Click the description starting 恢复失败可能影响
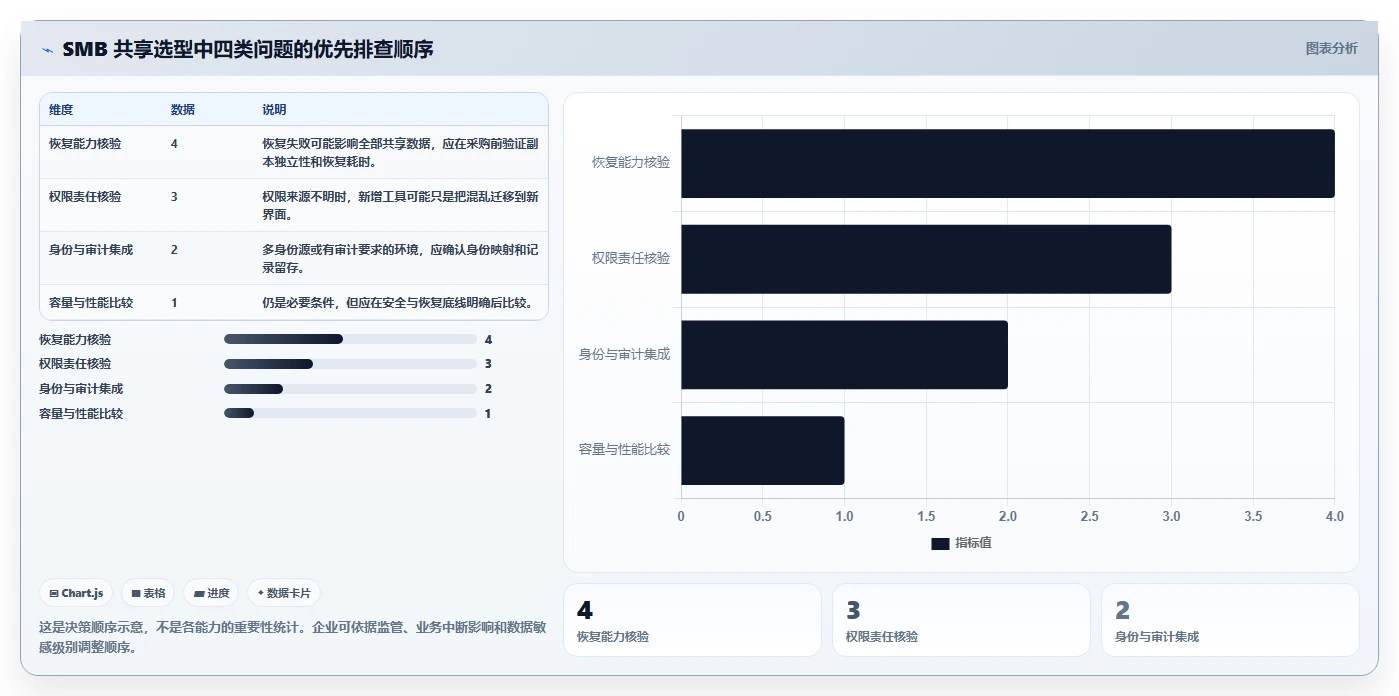The width and height of the screenshot is (1399, 696). click(x=400, y=152)
